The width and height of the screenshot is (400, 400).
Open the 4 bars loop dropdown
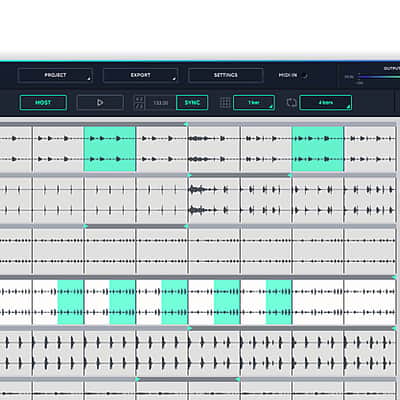[326, 103]
